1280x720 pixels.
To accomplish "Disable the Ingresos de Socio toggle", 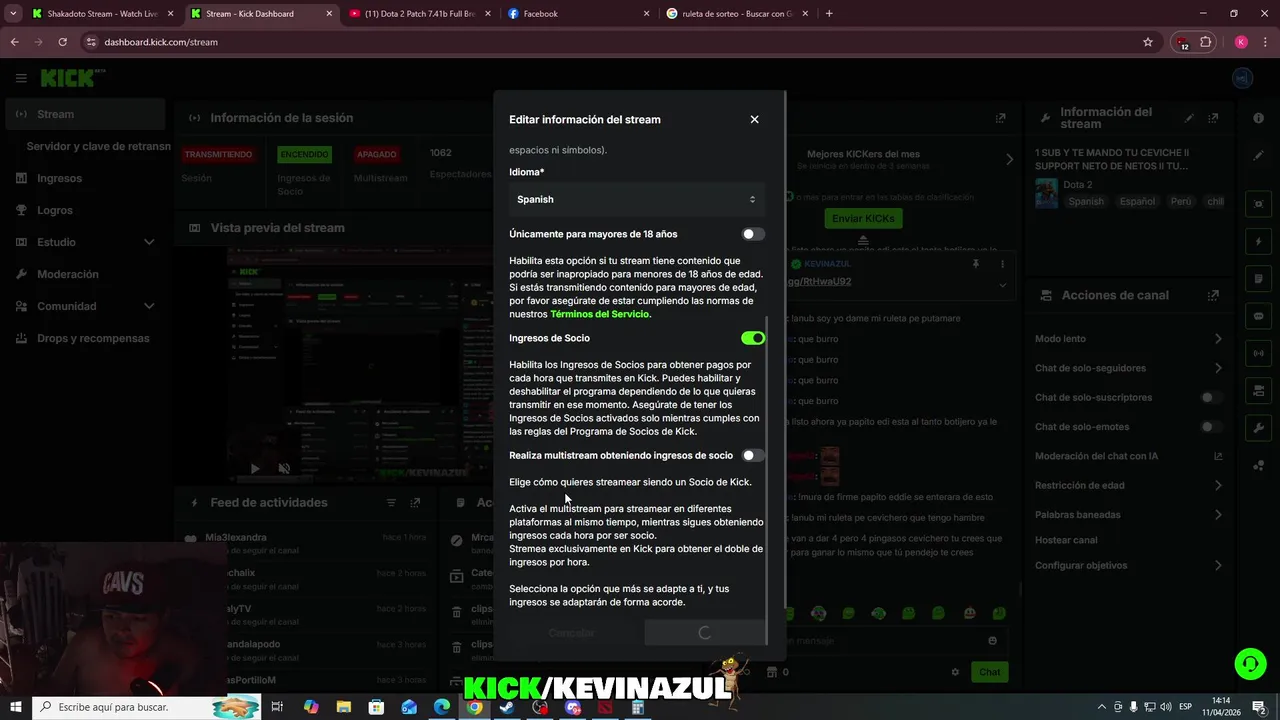I will pyautogui.click(x=753, y=338).
